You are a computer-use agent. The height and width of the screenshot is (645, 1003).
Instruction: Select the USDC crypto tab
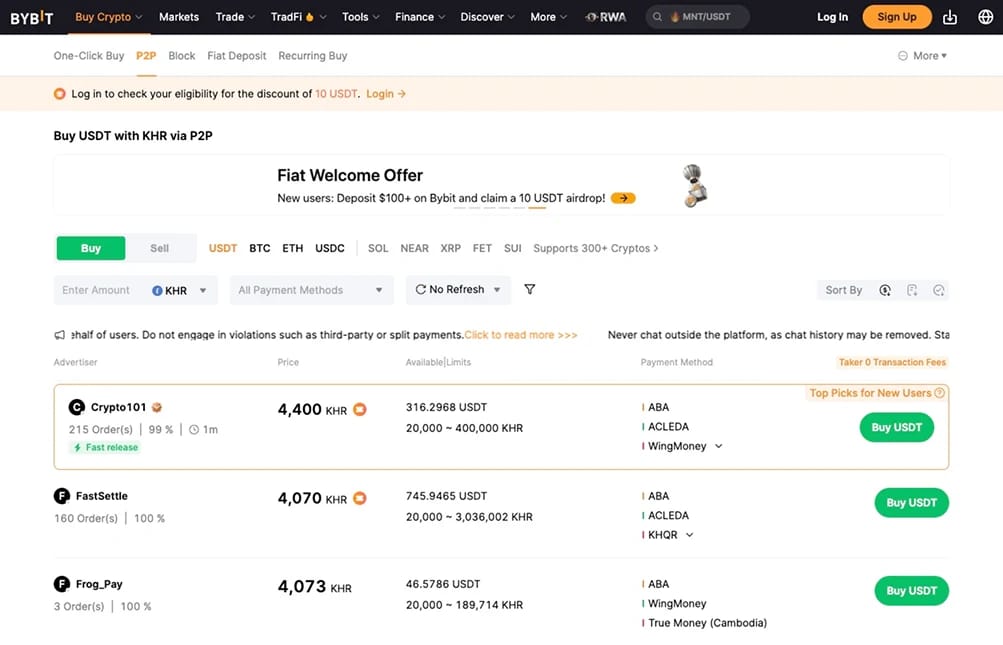[x=330, y=248]
